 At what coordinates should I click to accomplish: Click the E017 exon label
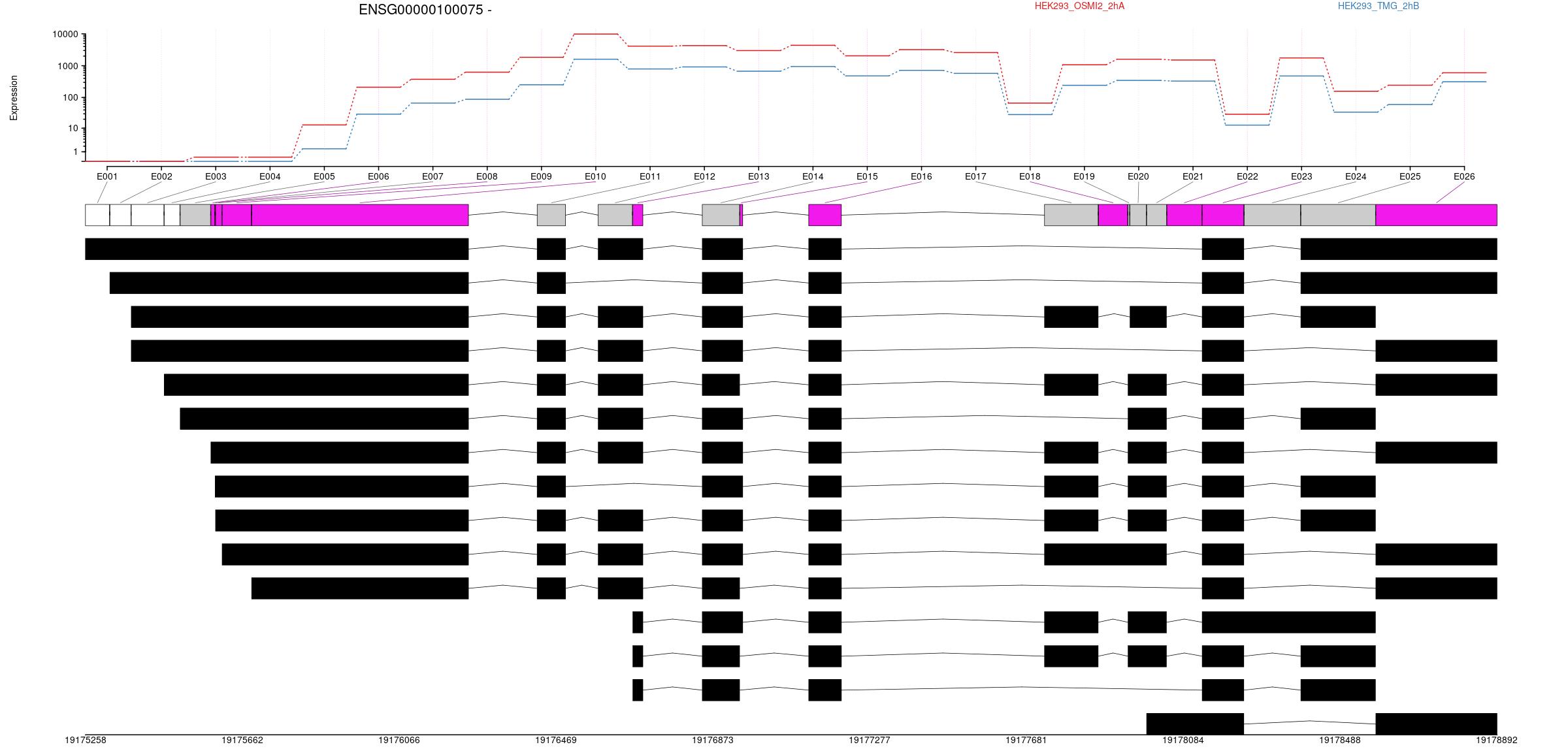pyautogui.click(x=975, y=176)
